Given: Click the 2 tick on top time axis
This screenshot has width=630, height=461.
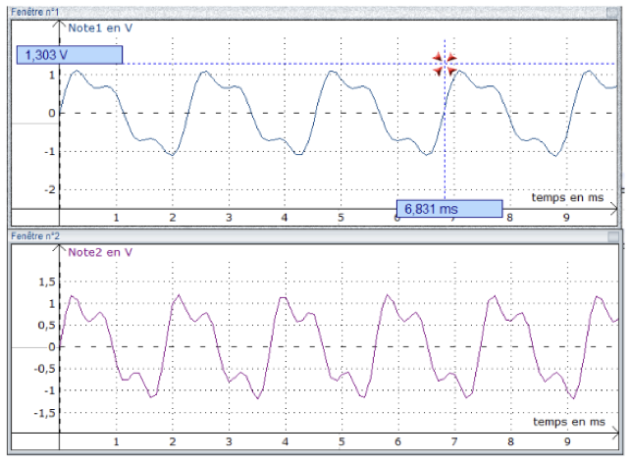Looking at the screenshot, I should point(172,217).
